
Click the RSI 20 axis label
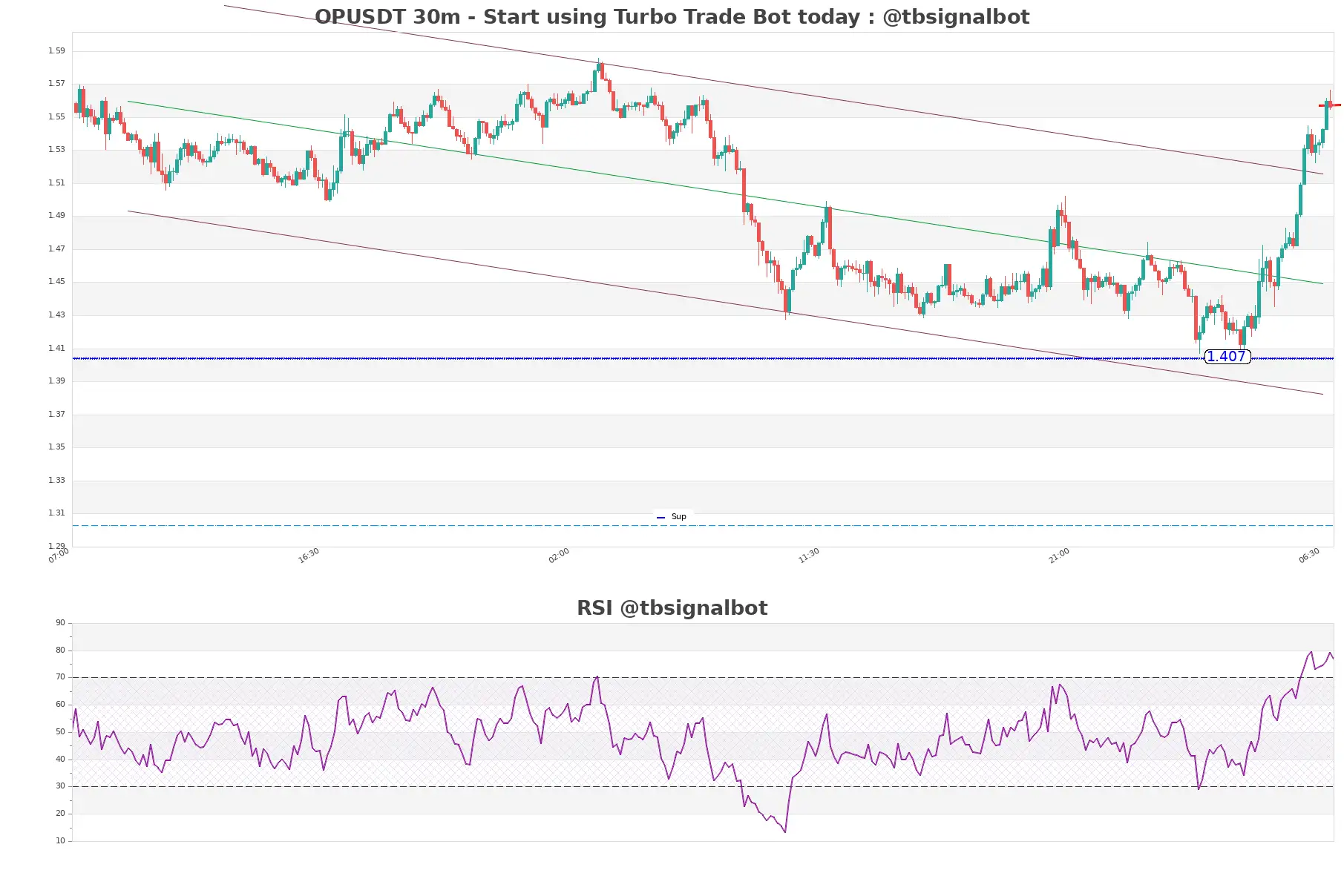coord(61,814)
